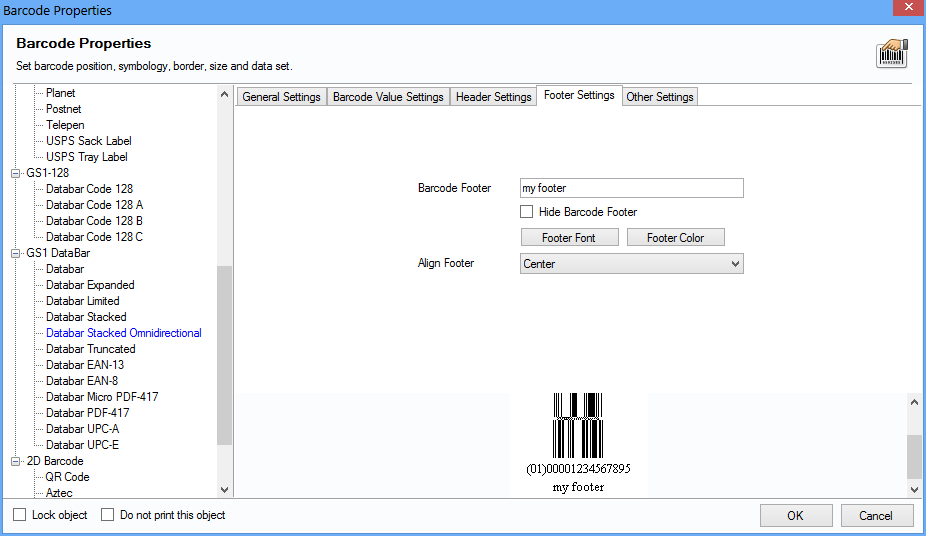This screenshot has height=536, width=926.
Task: Select Databar Code 128 B
Action: pos(94,221)
